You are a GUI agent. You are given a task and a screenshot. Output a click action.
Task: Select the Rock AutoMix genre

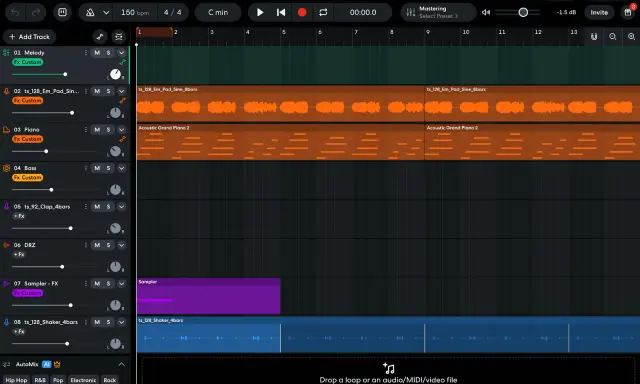point(109,380)
